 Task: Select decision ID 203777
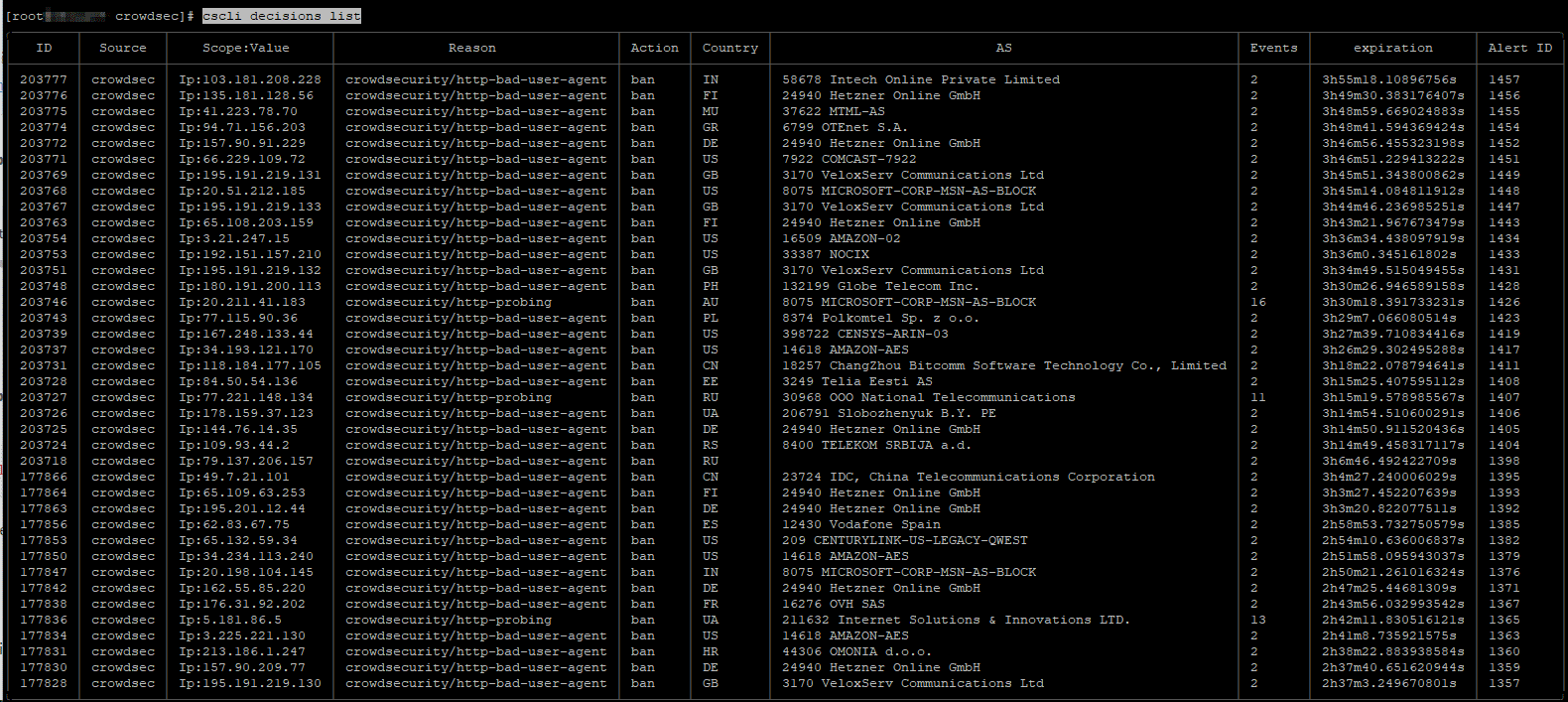tap(44, 79)
